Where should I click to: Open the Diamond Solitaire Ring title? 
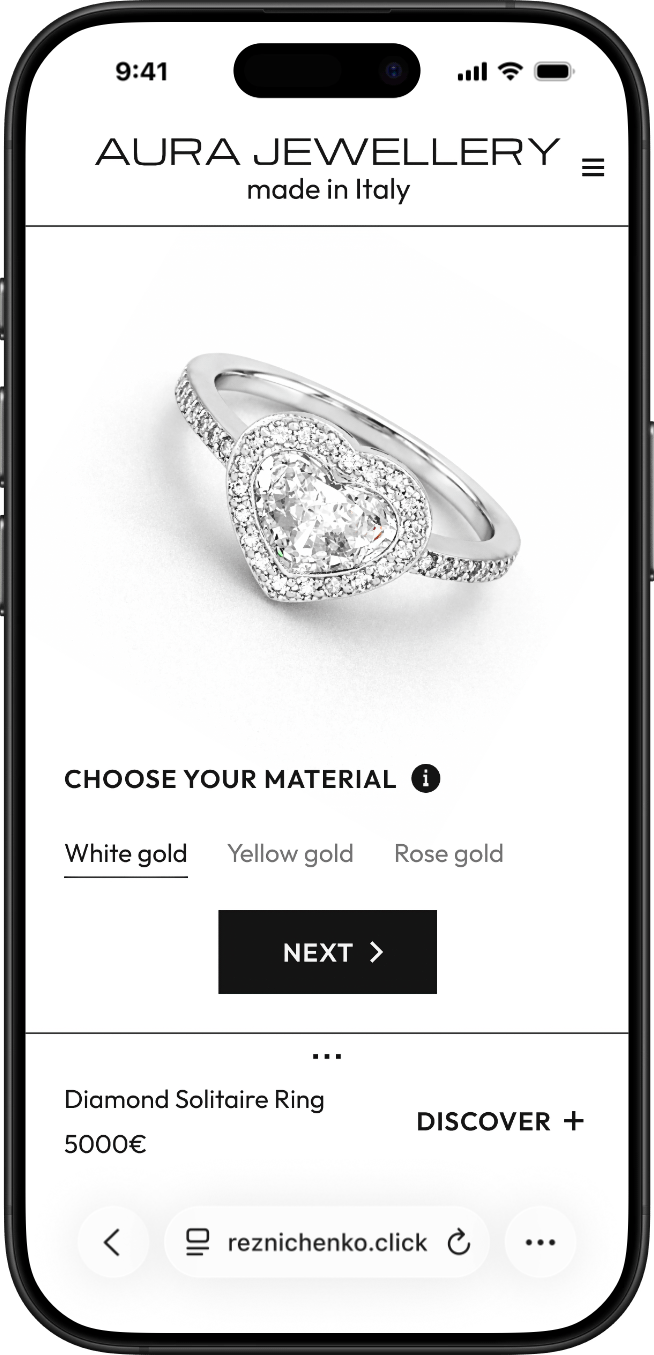click(x=194, y=1100)
